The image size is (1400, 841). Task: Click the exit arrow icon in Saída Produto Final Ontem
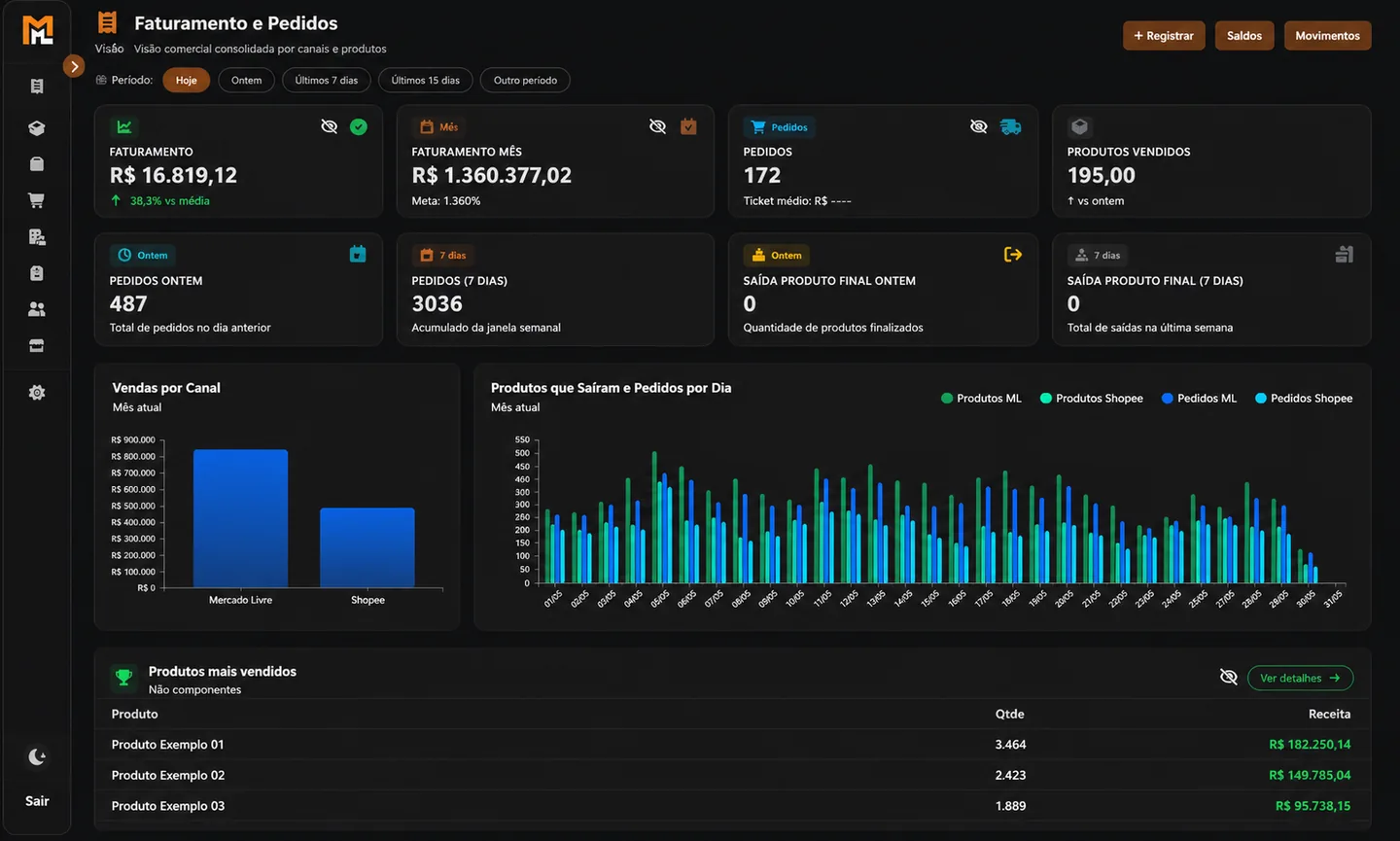(x=1013, y=254)
